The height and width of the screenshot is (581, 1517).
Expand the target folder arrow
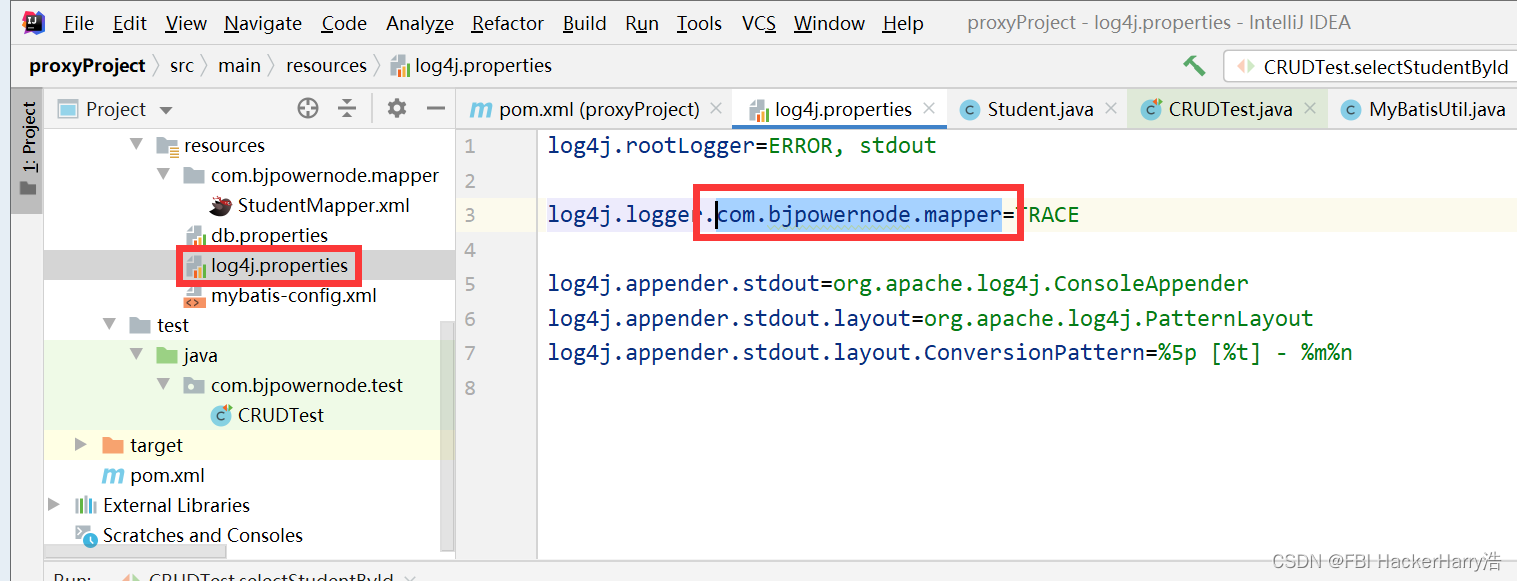tap(83, 445)
